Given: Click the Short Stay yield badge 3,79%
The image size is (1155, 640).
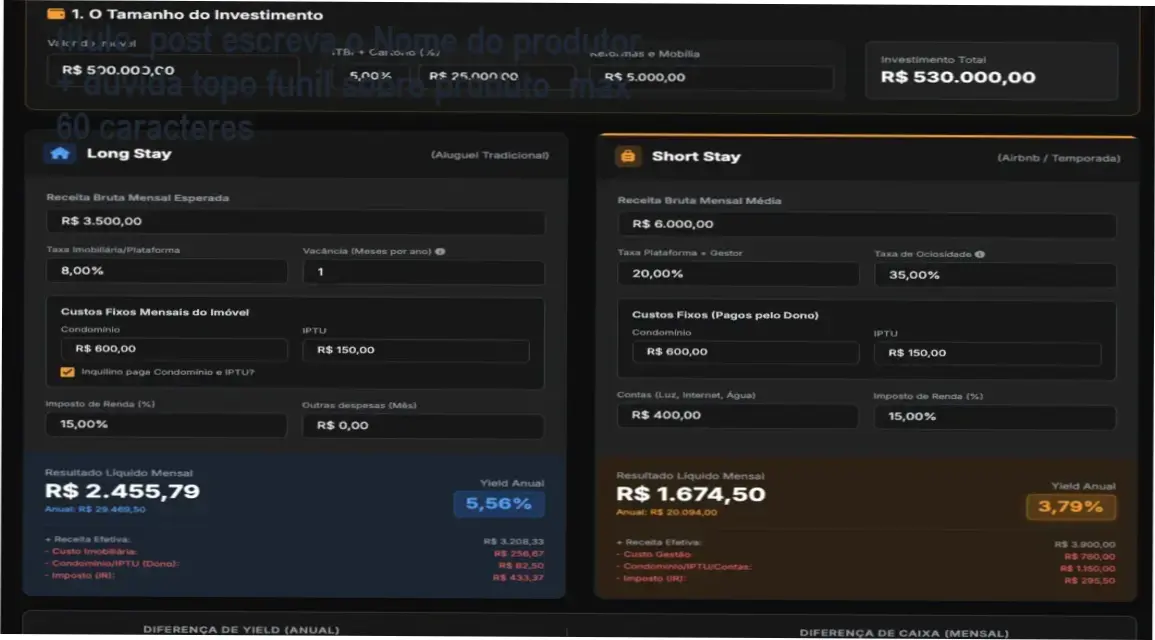Looking at the screenshot, I should [1071, 507].
